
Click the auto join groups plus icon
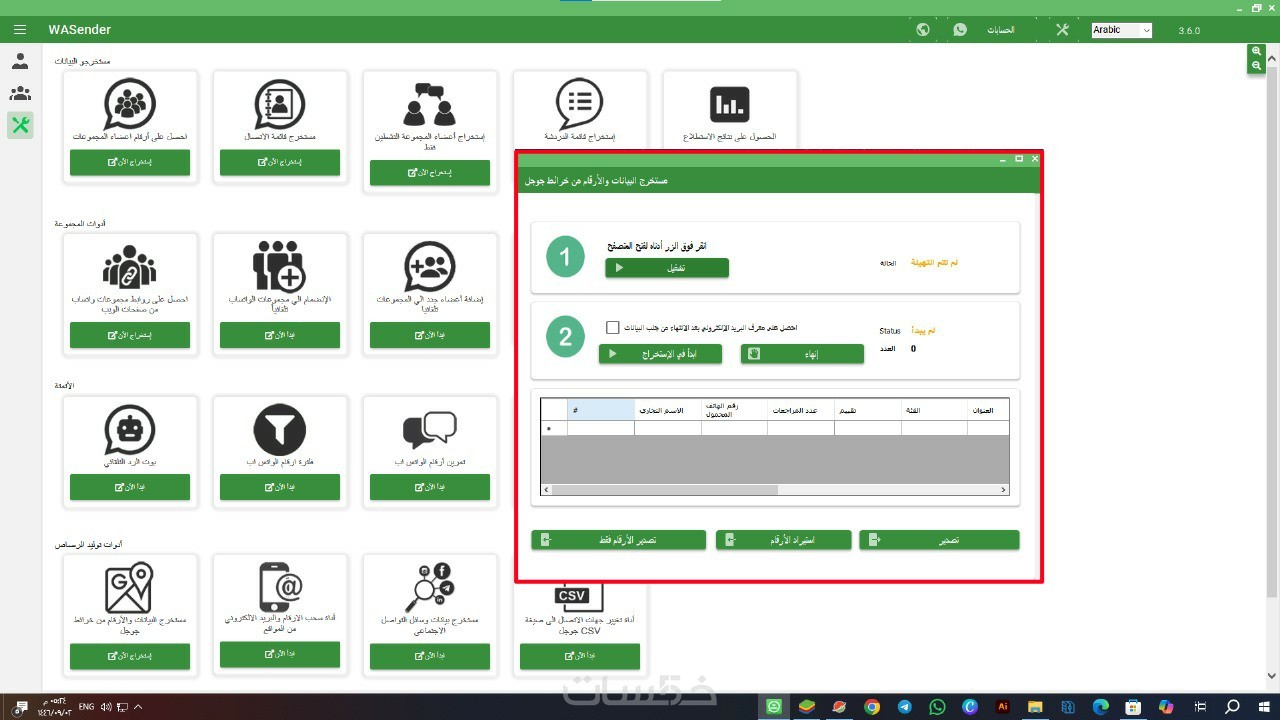pyautogui.click(x=280, y=266)
